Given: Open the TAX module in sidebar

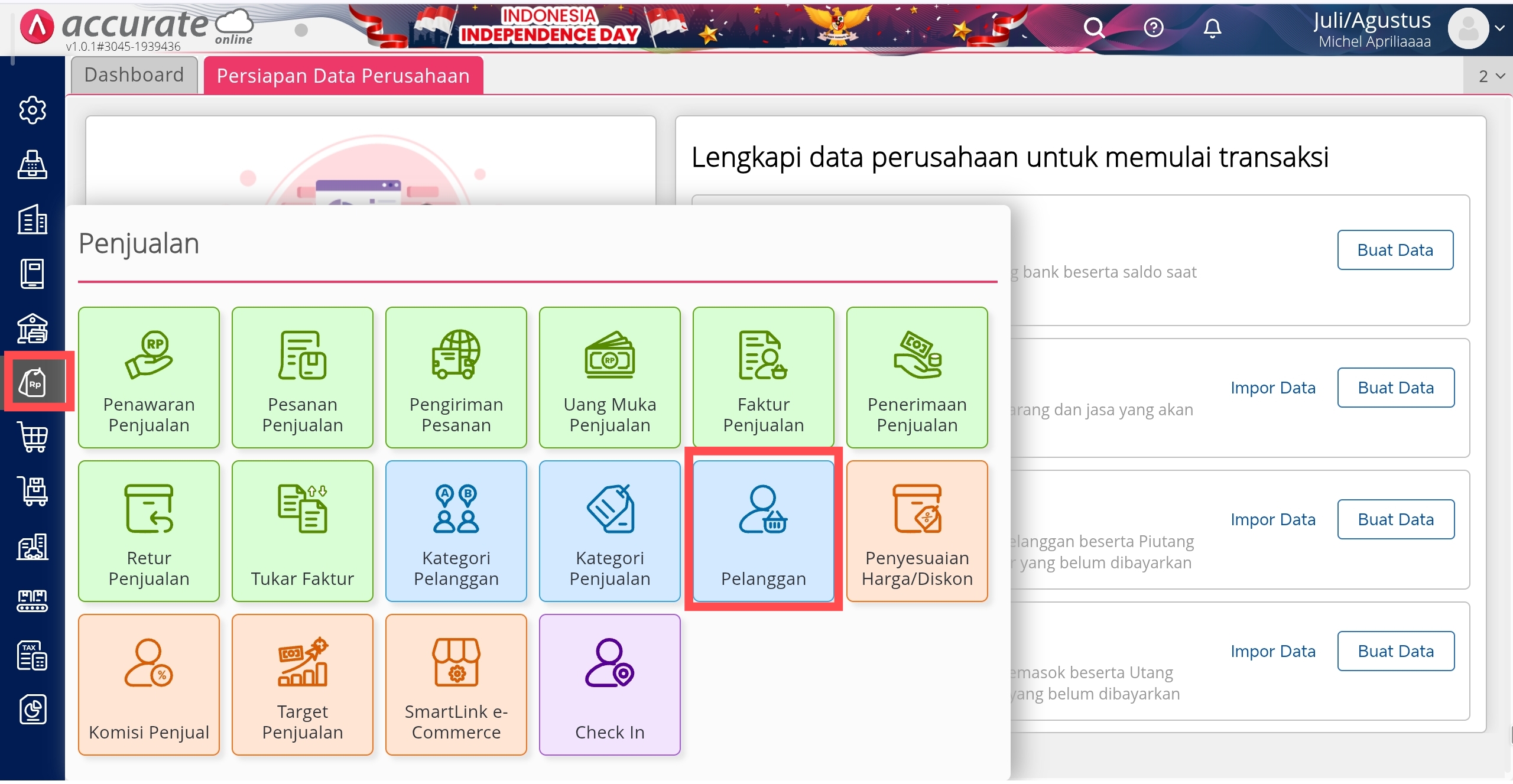Looking at the screenshot, I should pyautogui.click(x=33, y=655).
